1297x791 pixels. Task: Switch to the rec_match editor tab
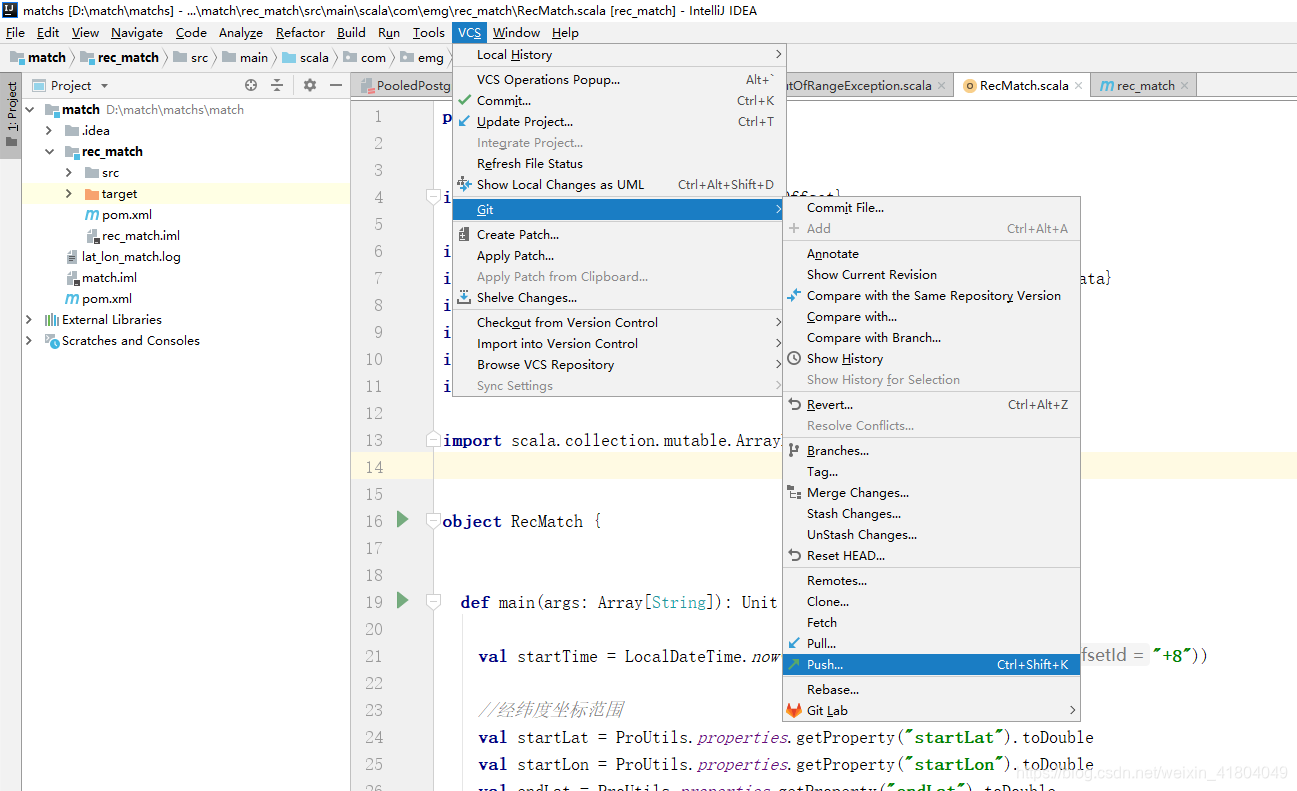point(1145,86)
